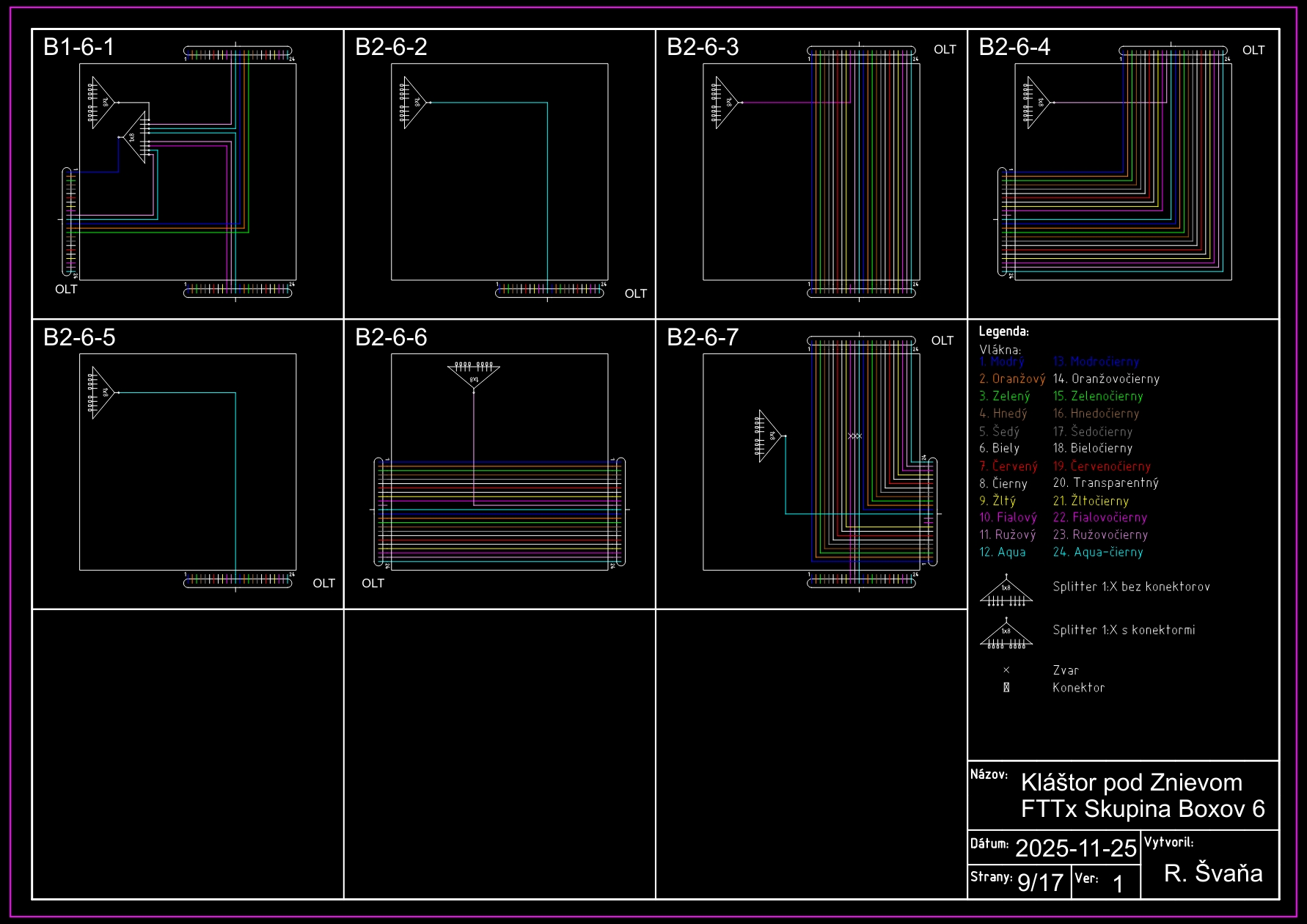Select the title text Kláštor pod Znievom
The height and width of the screenshot is (924, 1307).
tap(1131, 782)
